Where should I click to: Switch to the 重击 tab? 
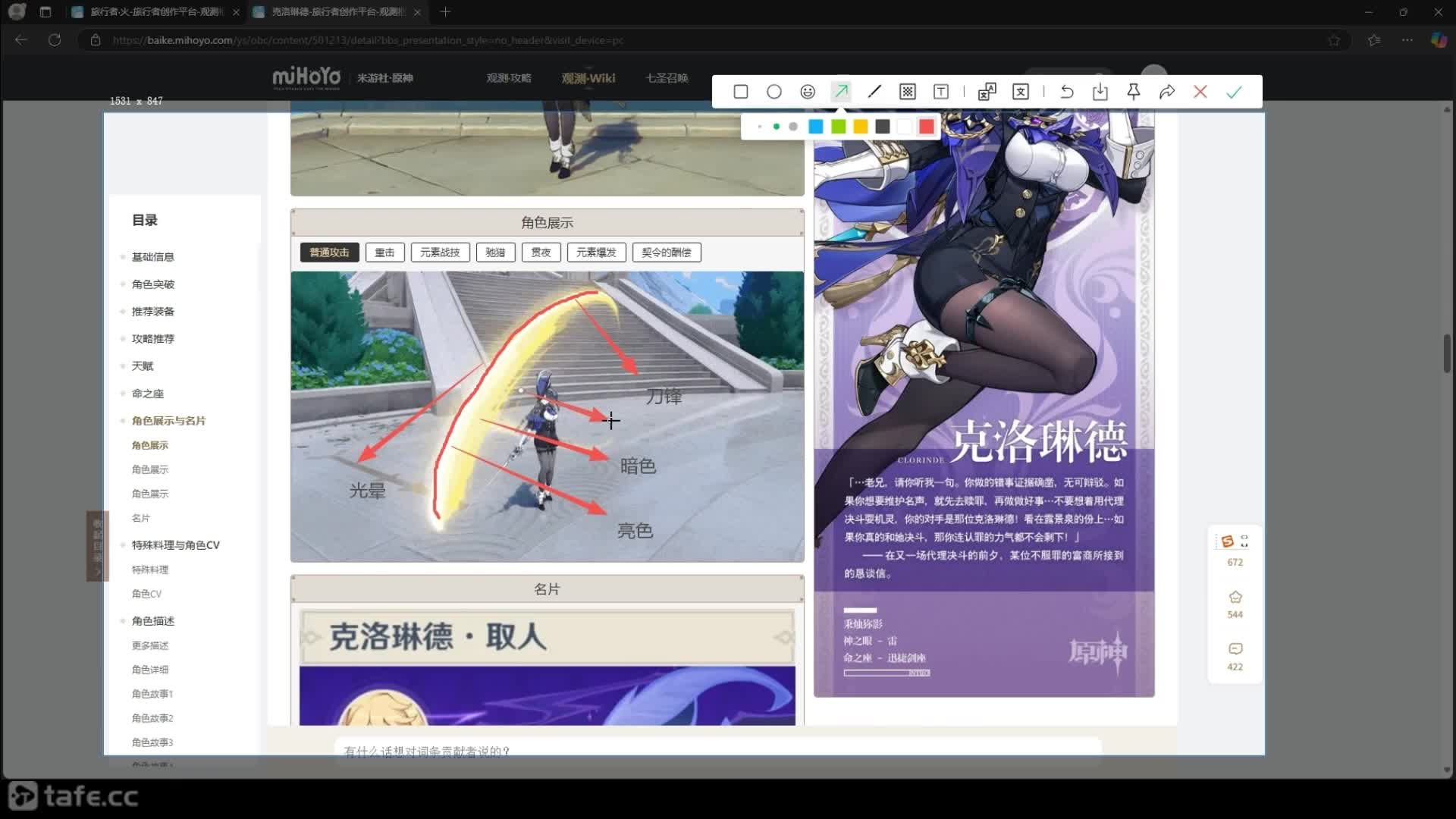tap(384, 253)
